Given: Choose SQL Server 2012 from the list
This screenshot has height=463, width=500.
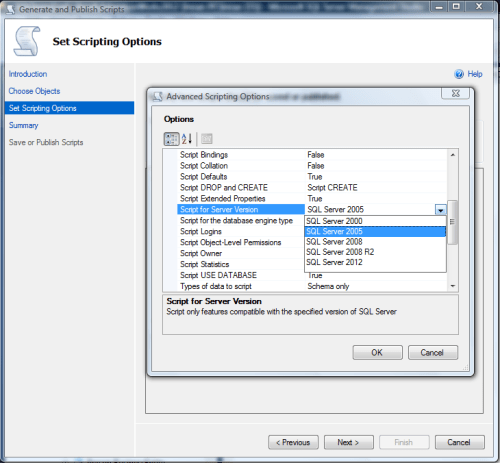Looking at the screenshot, I should [375, 262].
